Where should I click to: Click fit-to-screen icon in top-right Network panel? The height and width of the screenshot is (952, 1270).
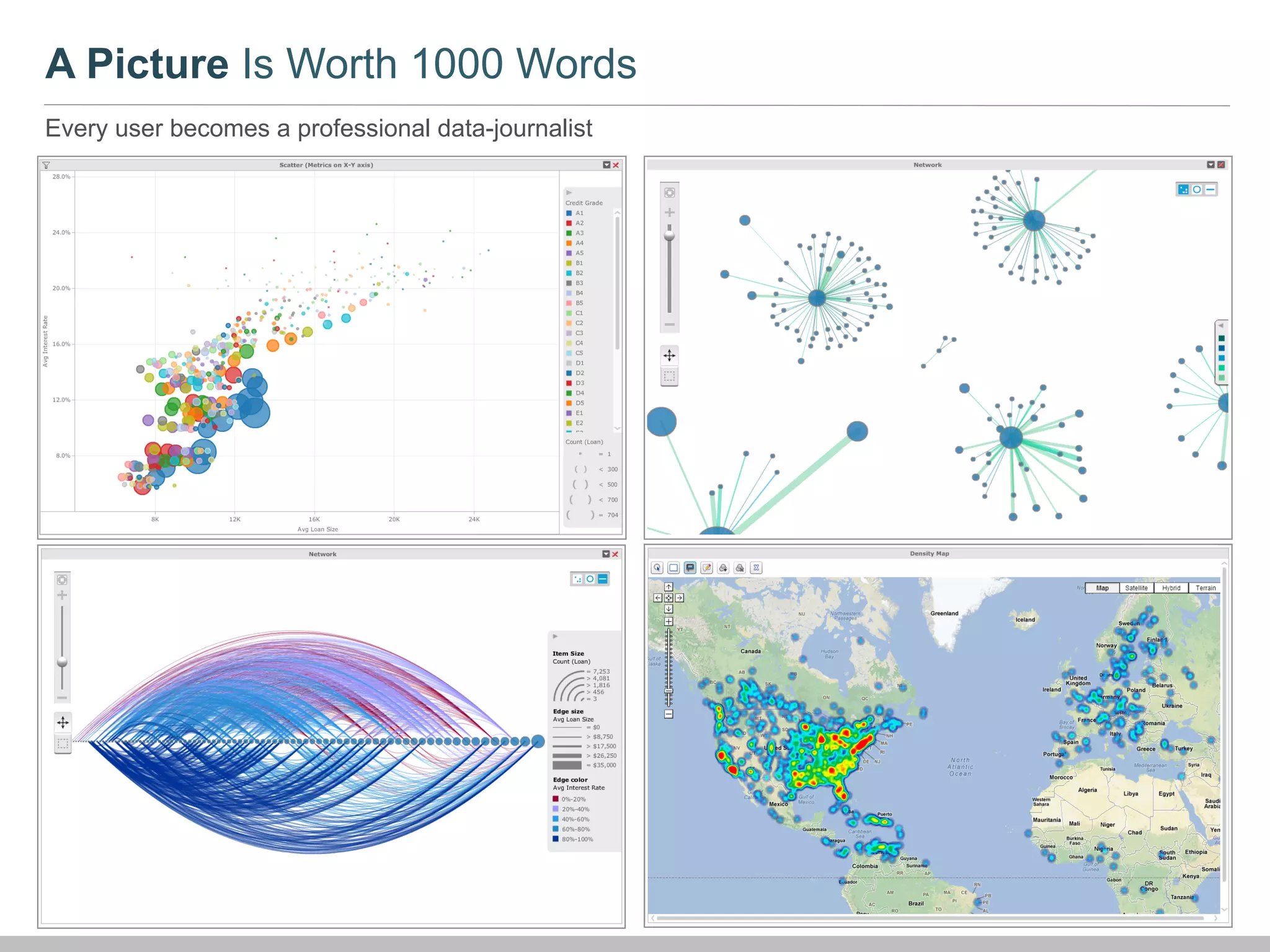click(x=670, y=193)
